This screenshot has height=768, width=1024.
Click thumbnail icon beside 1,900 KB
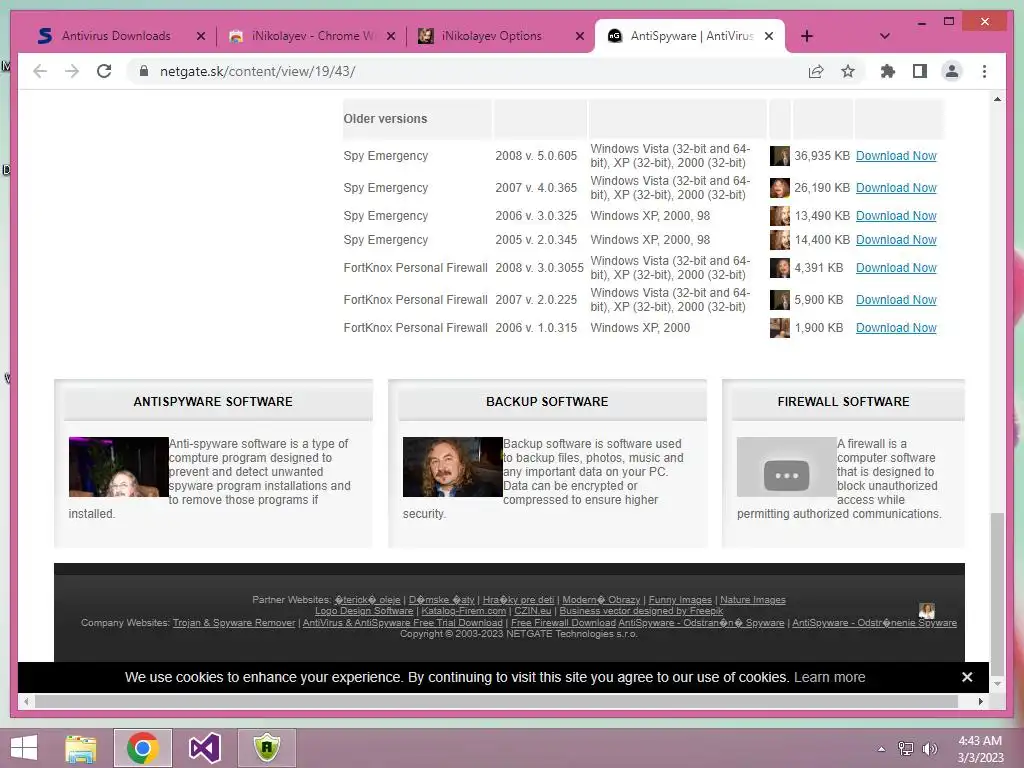click(x=780, y=328)
